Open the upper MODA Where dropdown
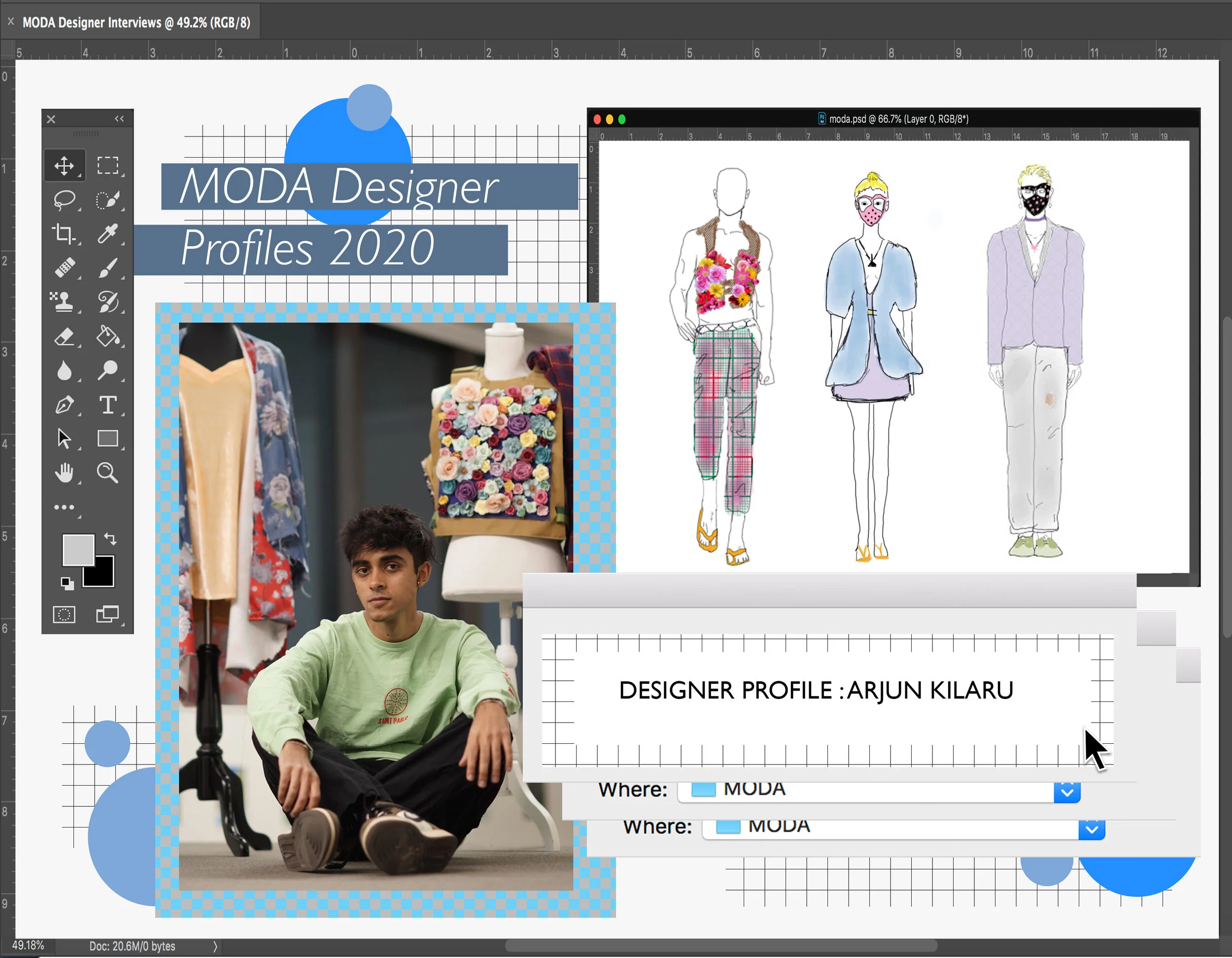1232x958 pixels. click(x=1066, y=792)
